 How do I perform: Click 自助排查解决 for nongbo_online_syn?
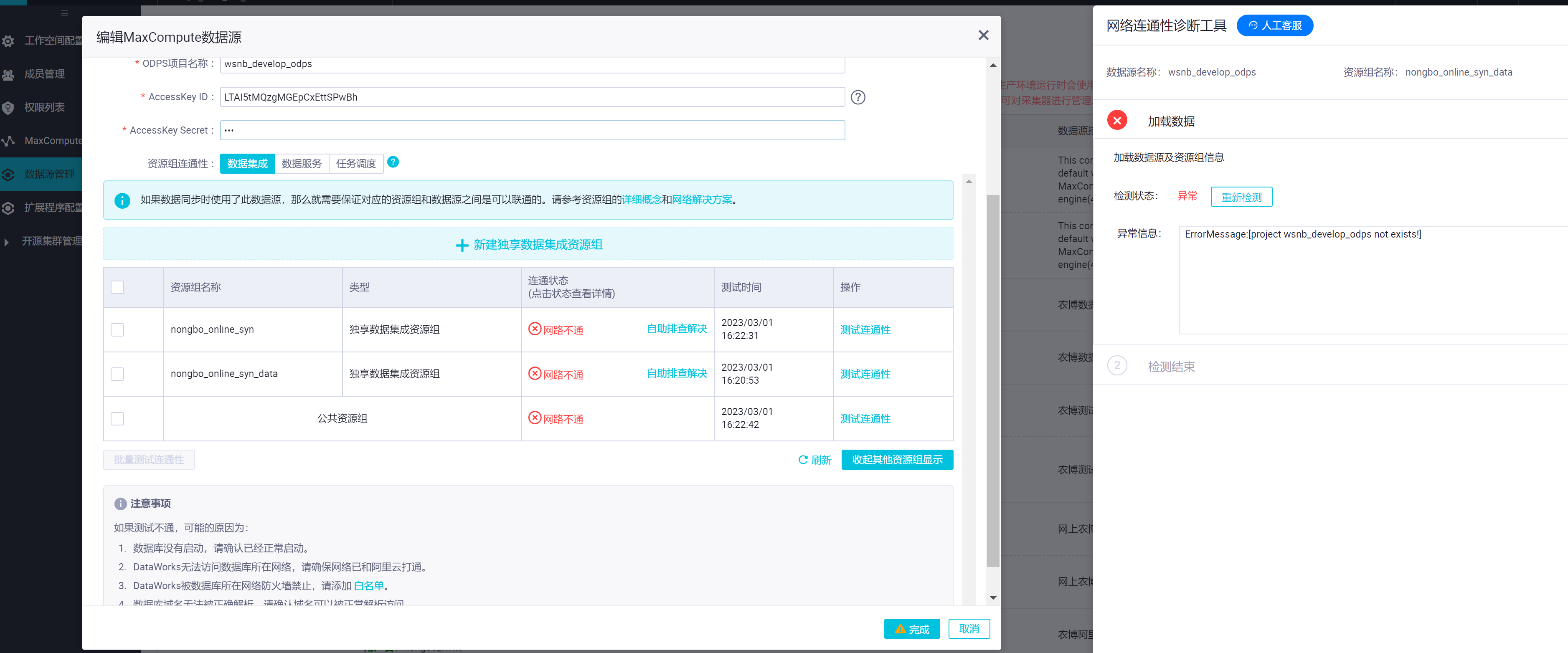(x=677, y=329)
